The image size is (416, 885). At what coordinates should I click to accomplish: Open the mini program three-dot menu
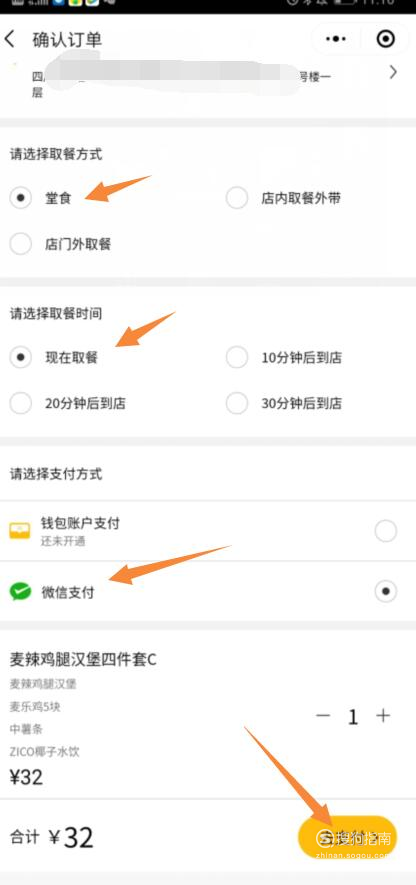[x=336, y=39]
